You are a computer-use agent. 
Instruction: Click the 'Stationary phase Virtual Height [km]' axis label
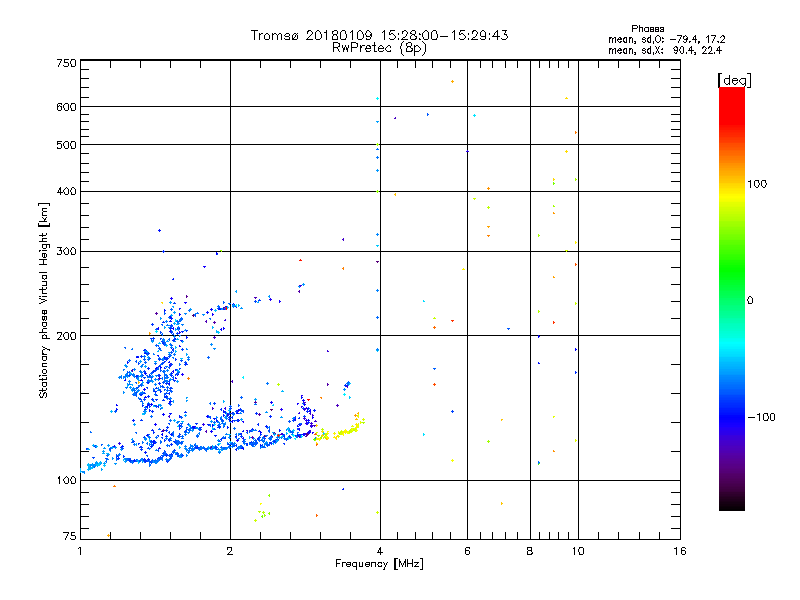44,301
